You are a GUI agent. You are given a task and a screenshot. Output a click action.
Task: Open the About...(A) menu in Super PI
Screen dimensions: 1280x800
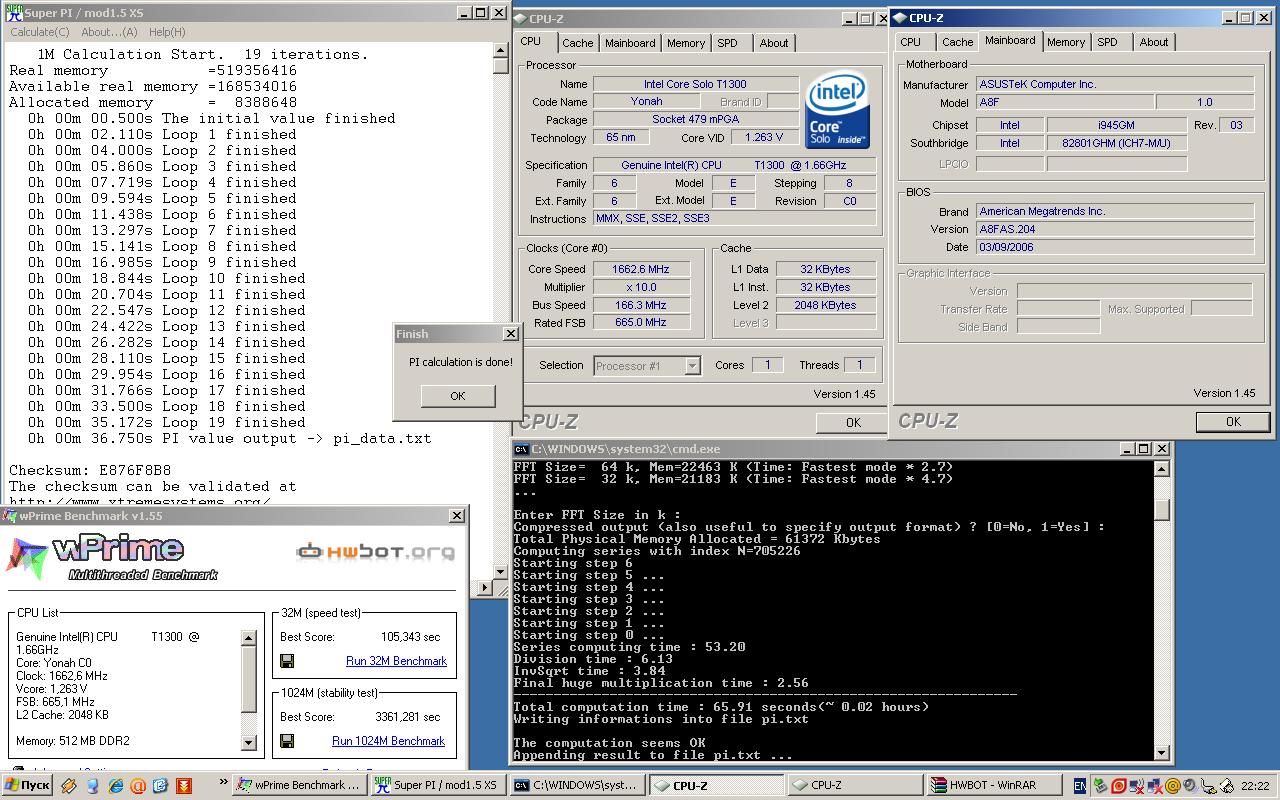click(109, 32)
